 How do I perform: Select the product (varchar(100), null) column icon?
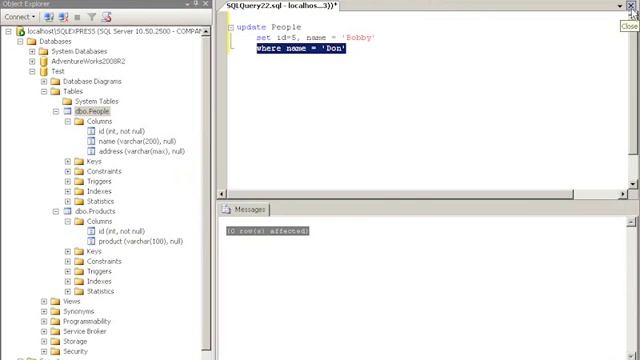point(91,241)
